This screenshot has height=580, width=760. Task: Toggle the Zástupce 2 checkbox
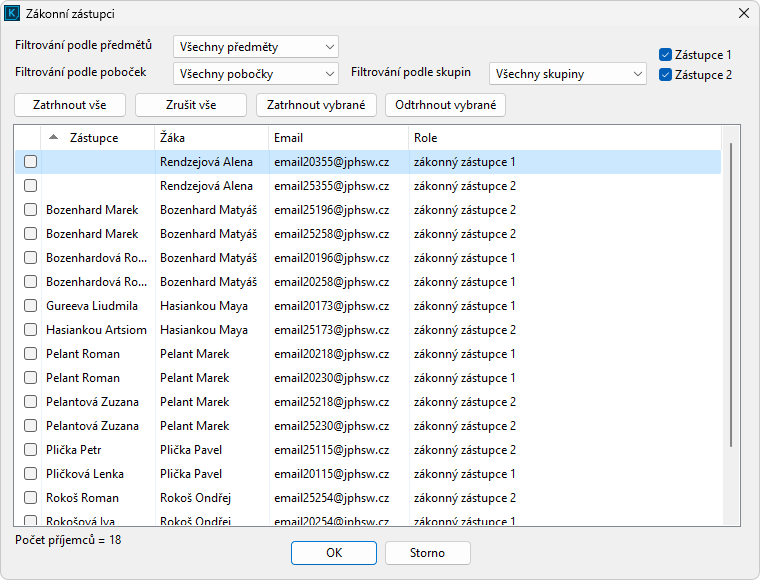pyautogui.click(x=666, y=75)
